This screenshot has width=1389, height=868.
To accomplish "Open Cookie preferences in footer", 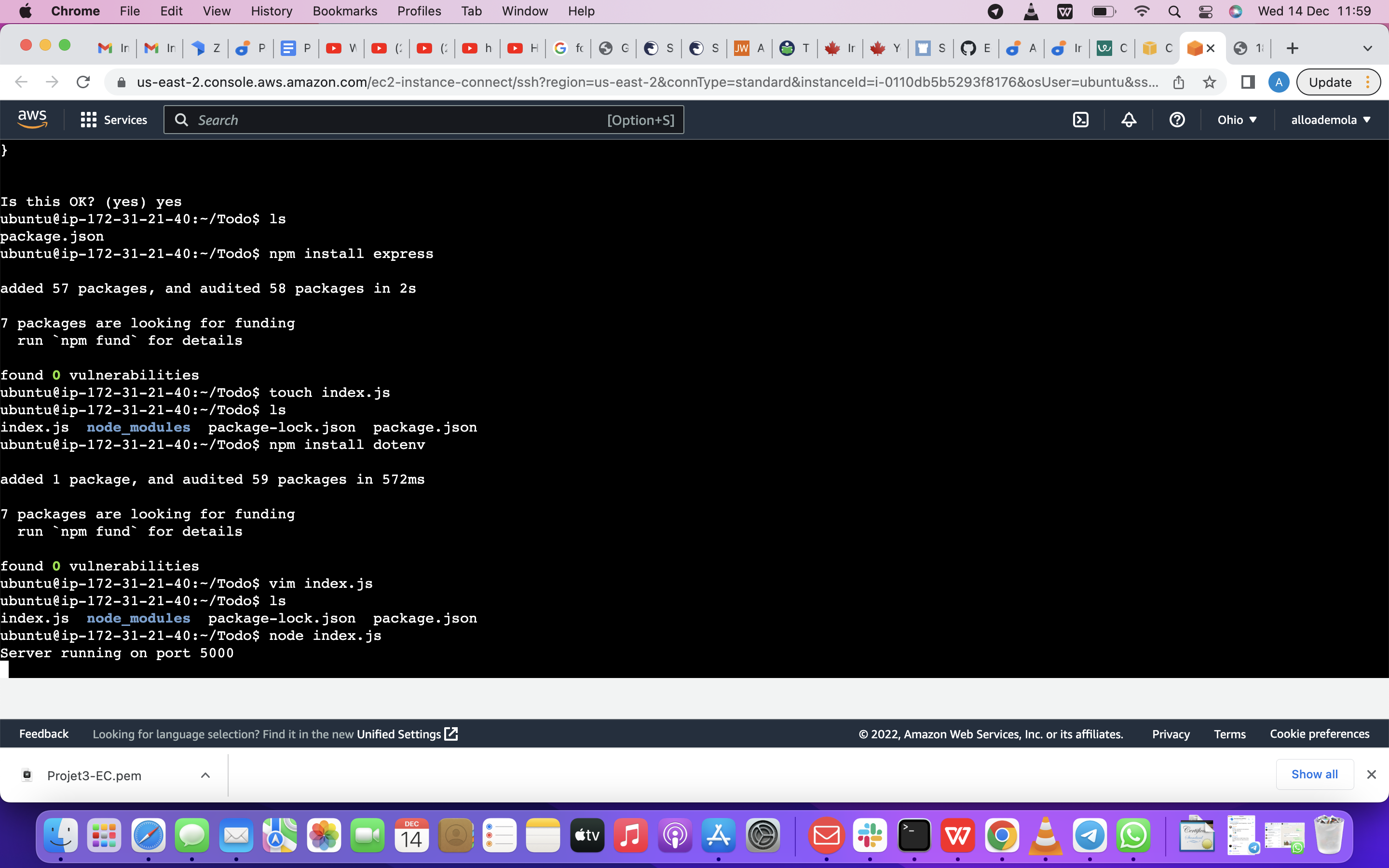I will point(1319,733).
